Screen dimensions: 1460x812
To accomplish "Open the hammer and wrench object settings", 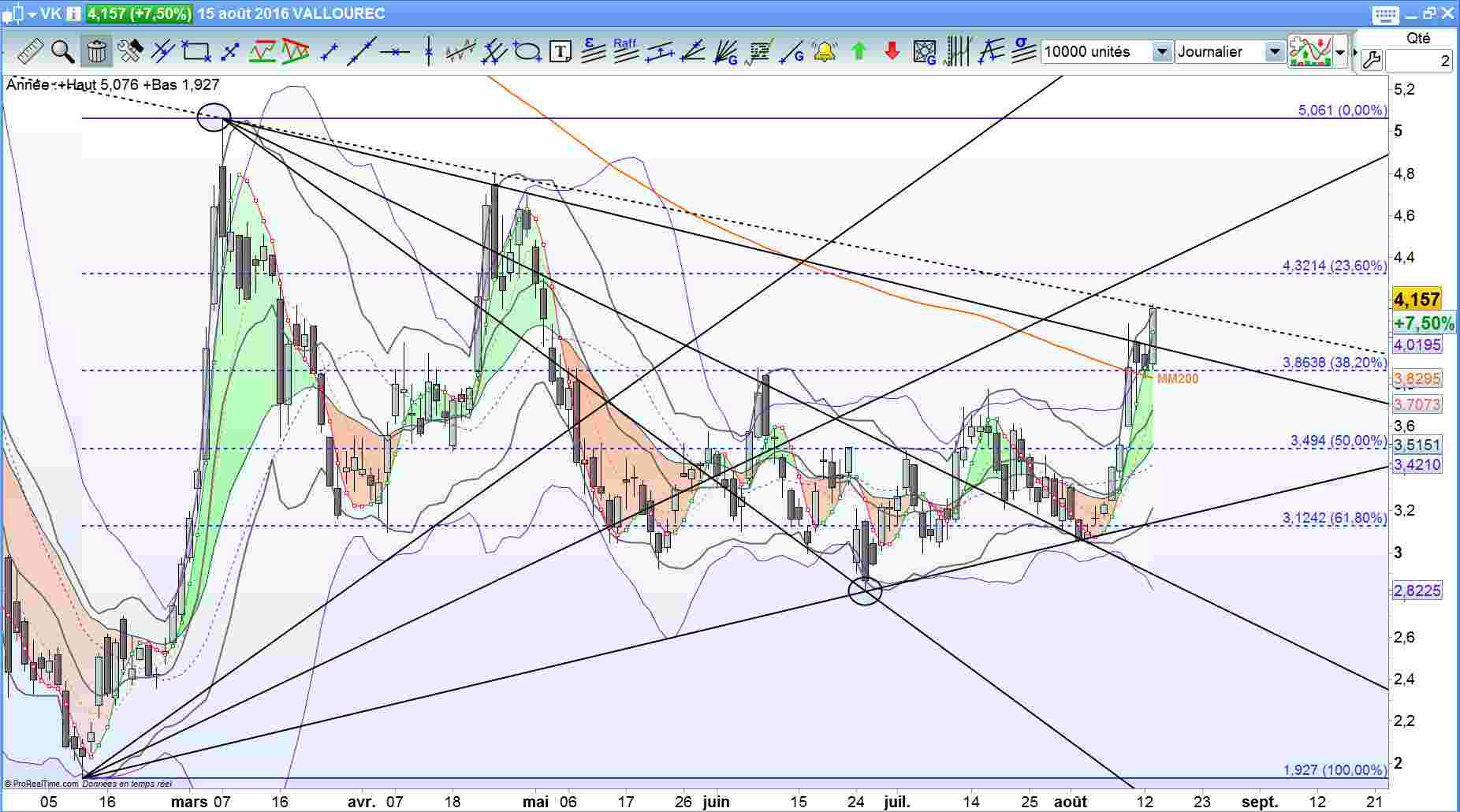I will (x=129, y=52).
